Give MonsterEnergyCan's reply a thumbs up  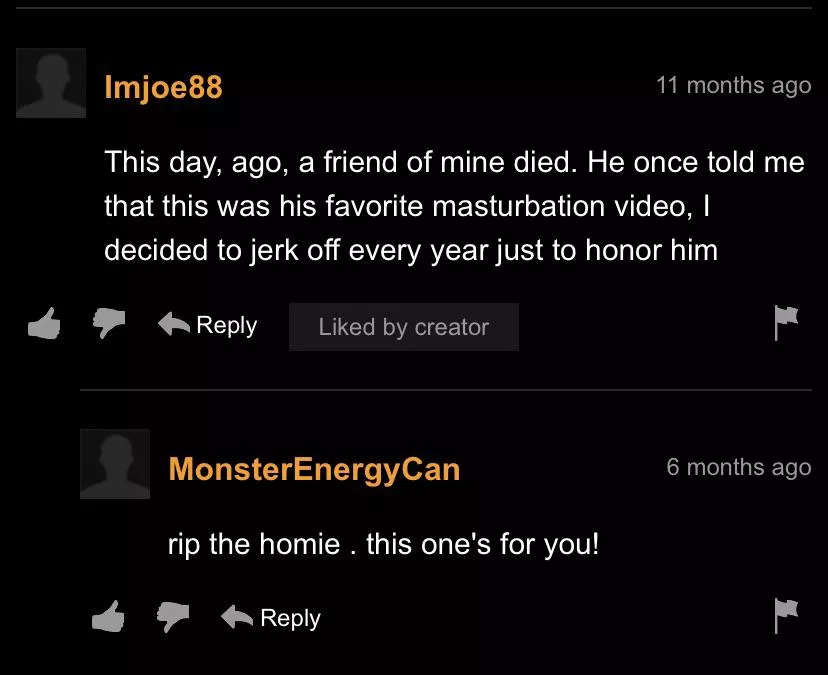(x=108, y=616)
